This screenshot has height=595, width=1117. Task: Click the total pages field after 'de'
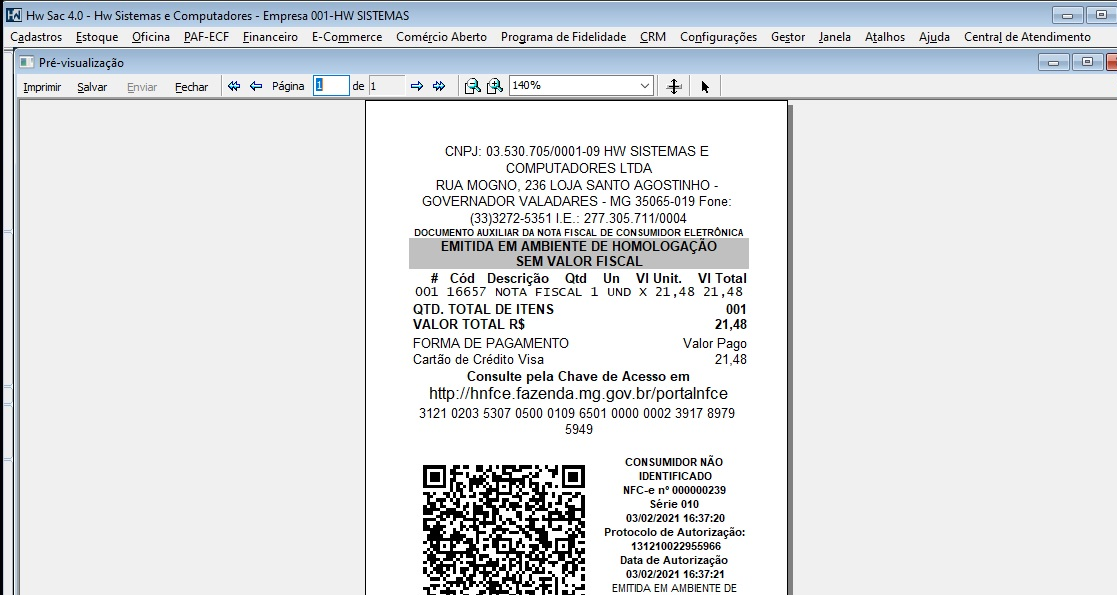pos(386,86)
